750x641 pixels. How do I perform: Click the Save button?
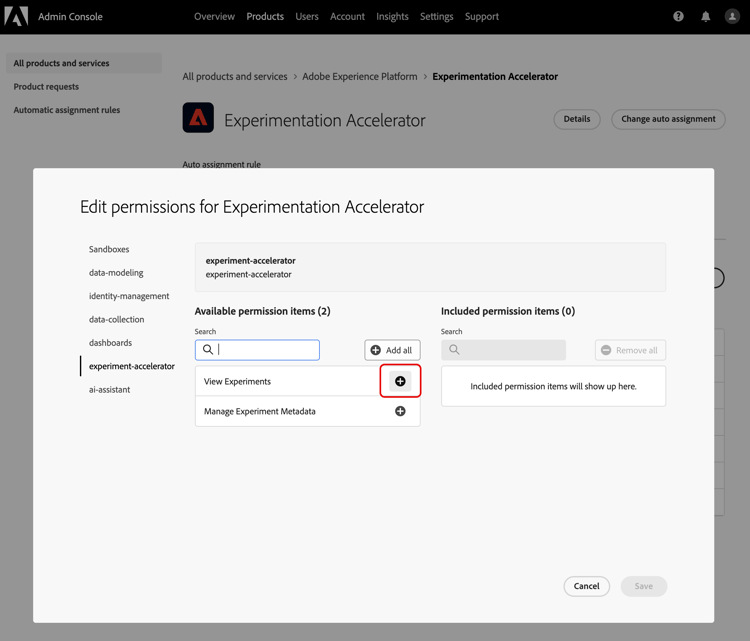tap(644, 586)
